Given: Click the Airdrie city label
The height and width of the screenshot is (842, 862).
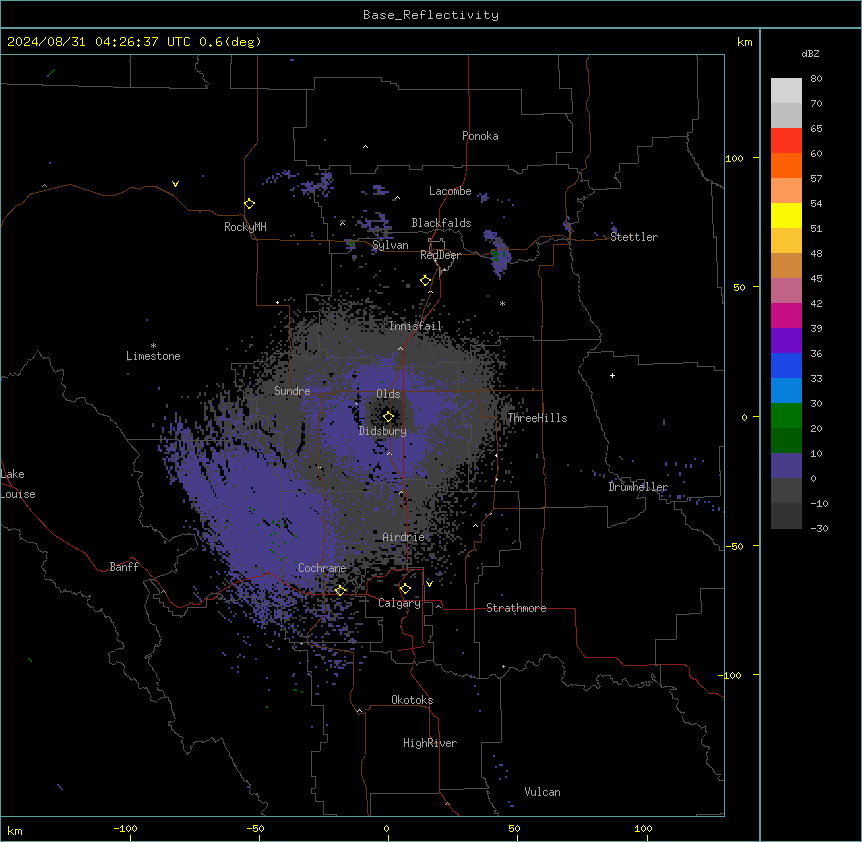Looking at the screenshot, I should [x=404, y=537].
